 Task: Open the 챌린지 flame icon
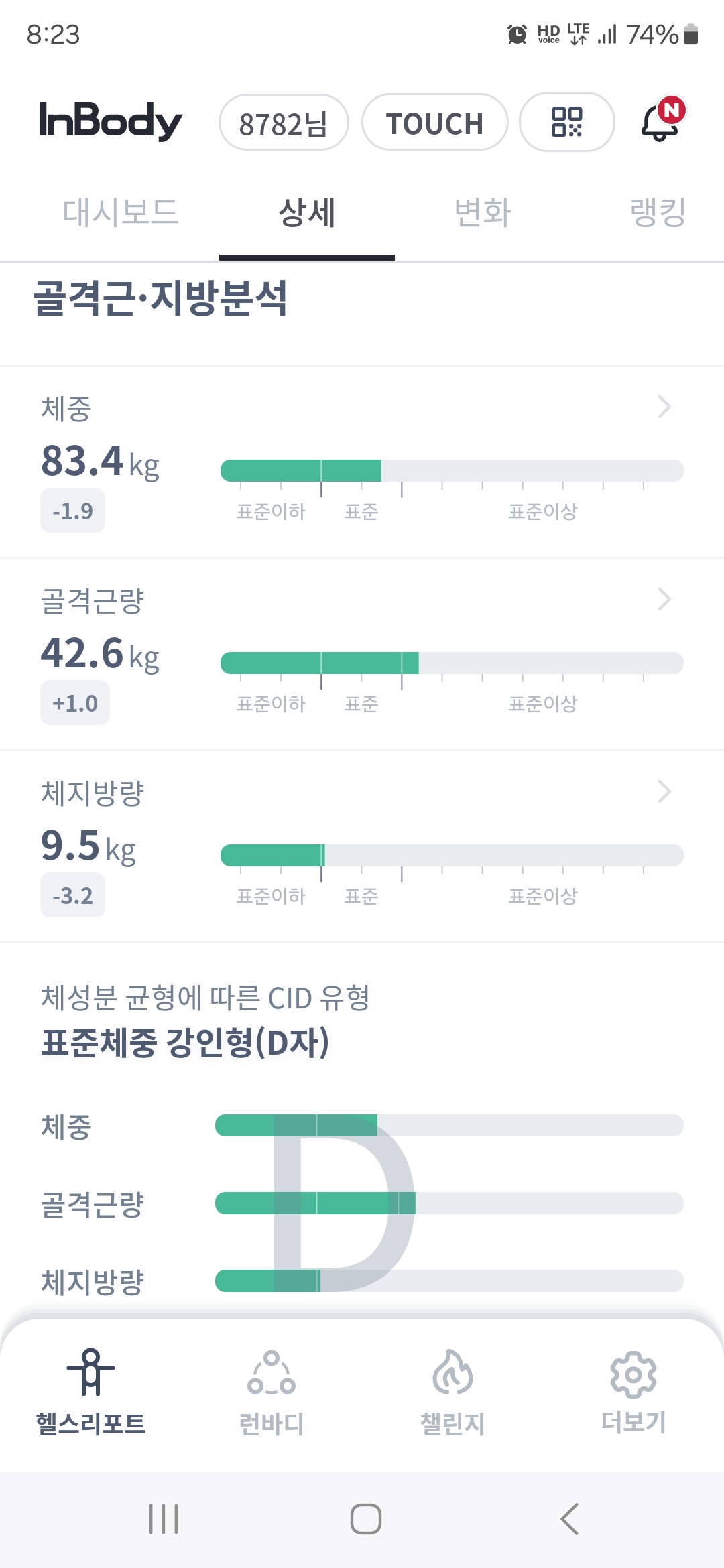[x=452, y=1373]
